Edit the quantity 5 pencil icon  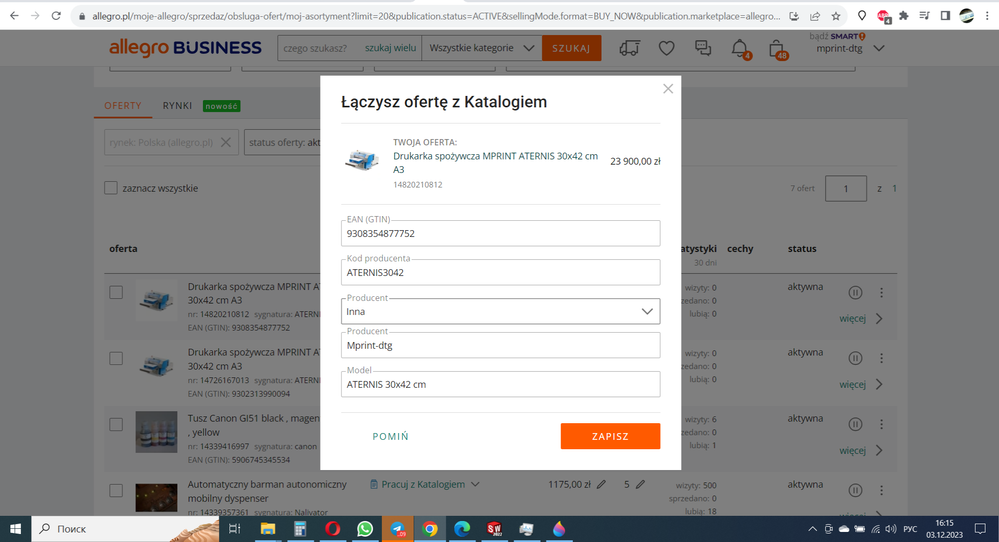tap(640, 485)
